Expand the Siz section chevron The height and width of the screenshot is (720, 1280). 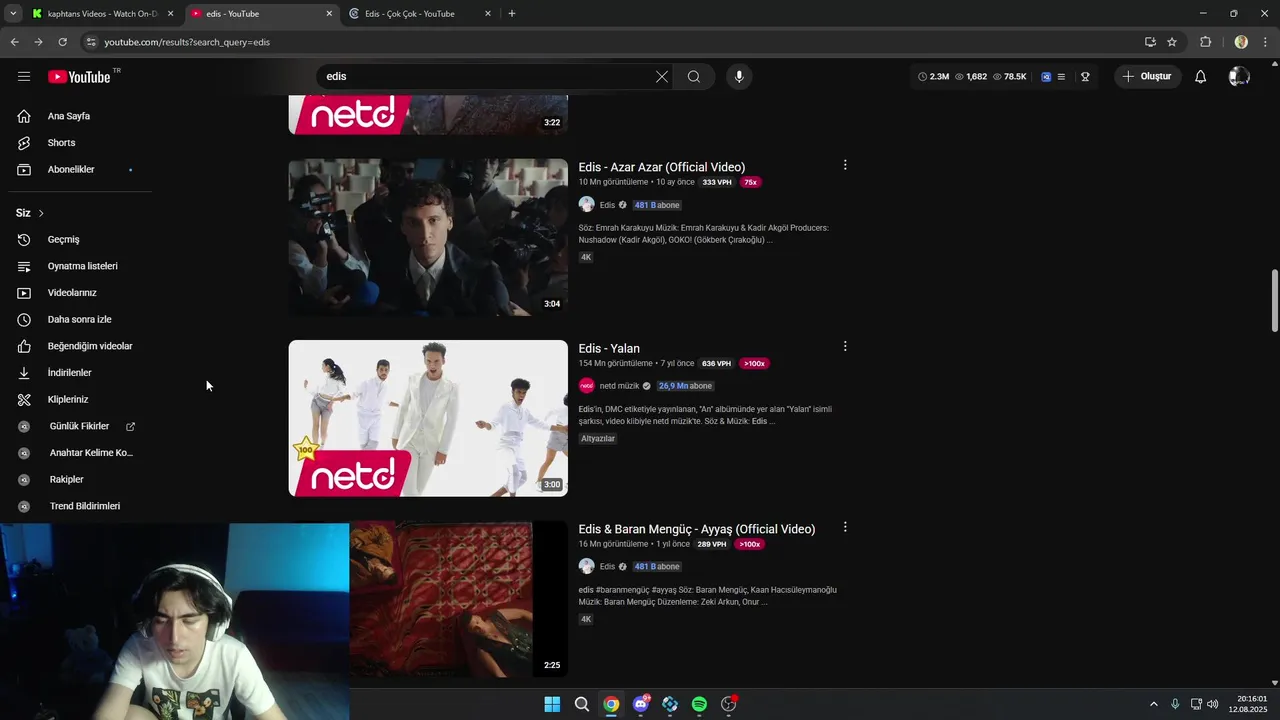click(41, 213)
